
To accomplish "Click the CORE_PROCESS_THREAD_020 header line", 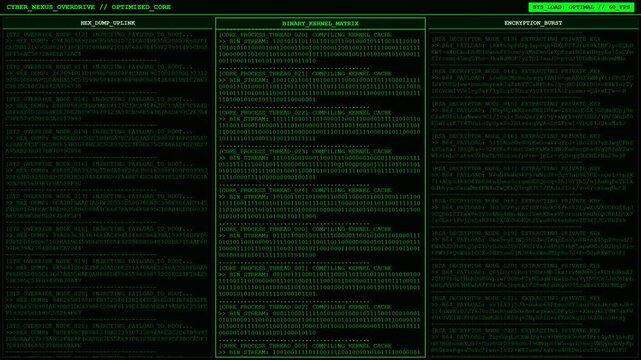I will click(305, 35).
